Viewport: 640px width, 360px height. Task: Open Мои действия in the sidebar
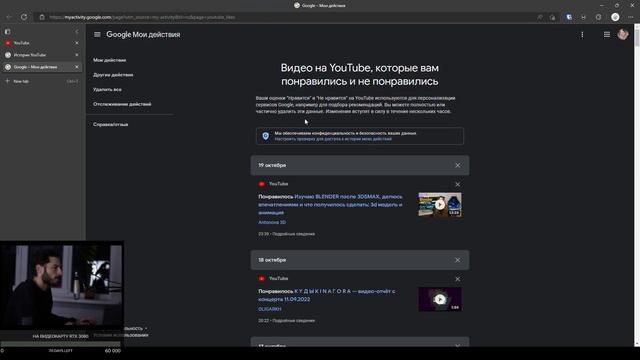[109, 60]
